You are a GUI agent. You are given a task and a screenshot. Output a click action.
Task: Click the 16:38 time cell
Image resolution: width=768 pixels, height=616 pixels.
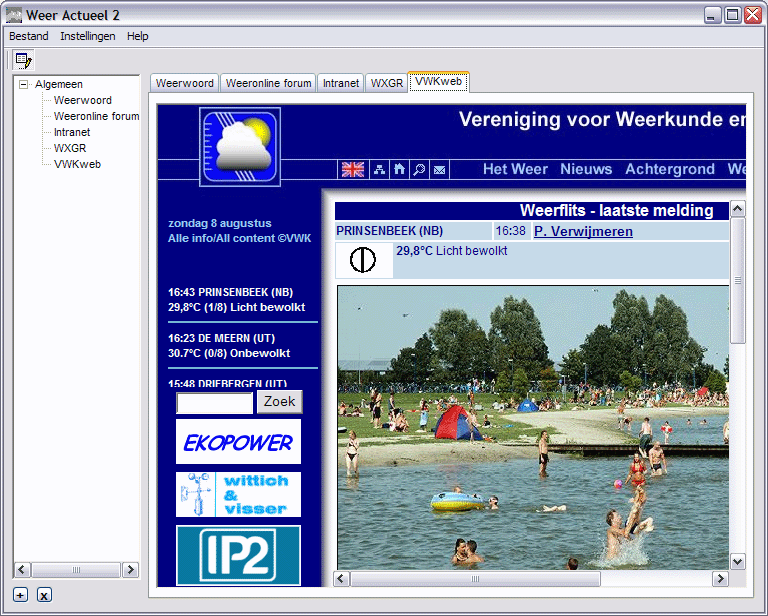pos(510,231)
